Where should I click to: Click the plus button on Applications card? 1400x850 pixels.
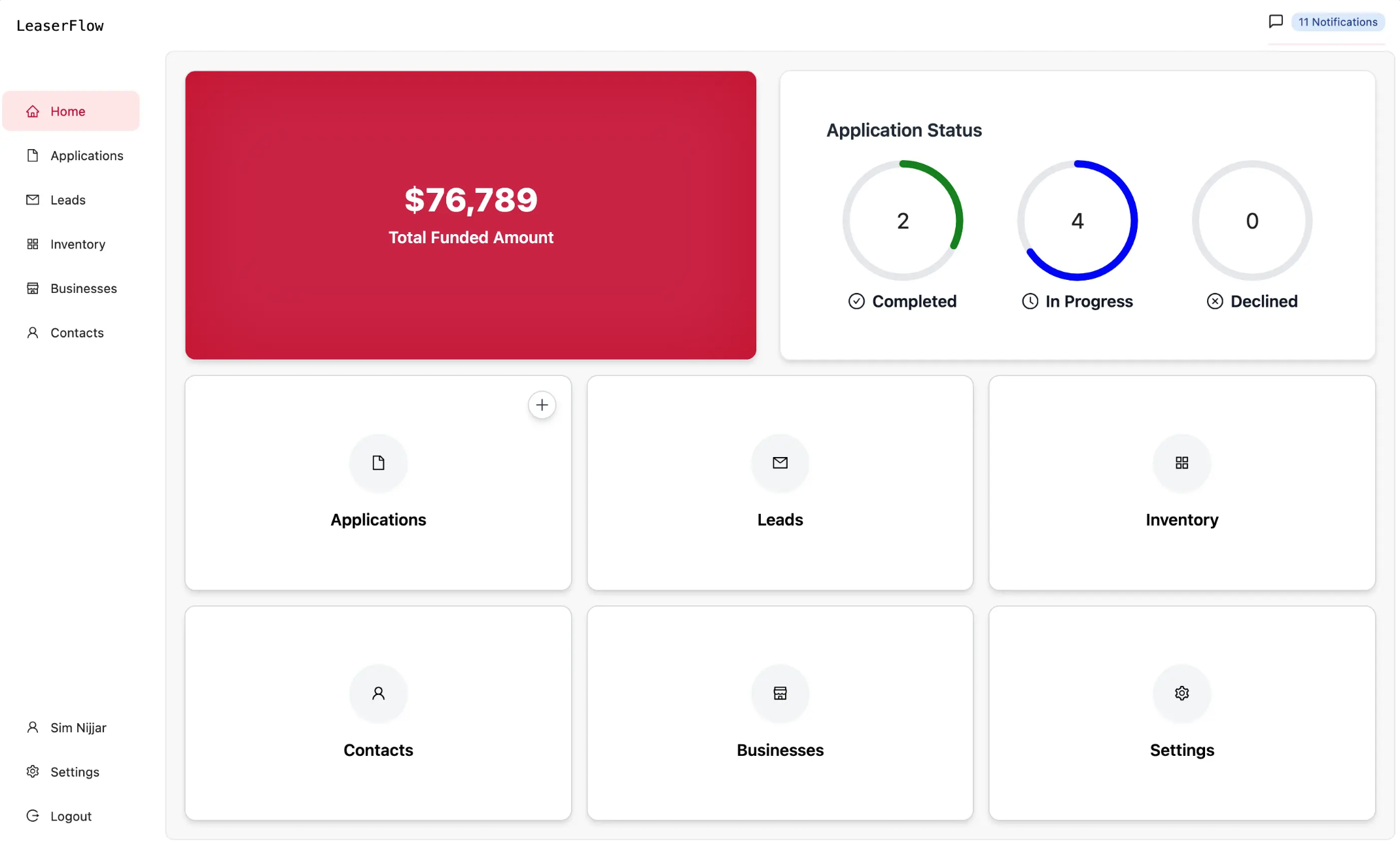pos(542,405)
